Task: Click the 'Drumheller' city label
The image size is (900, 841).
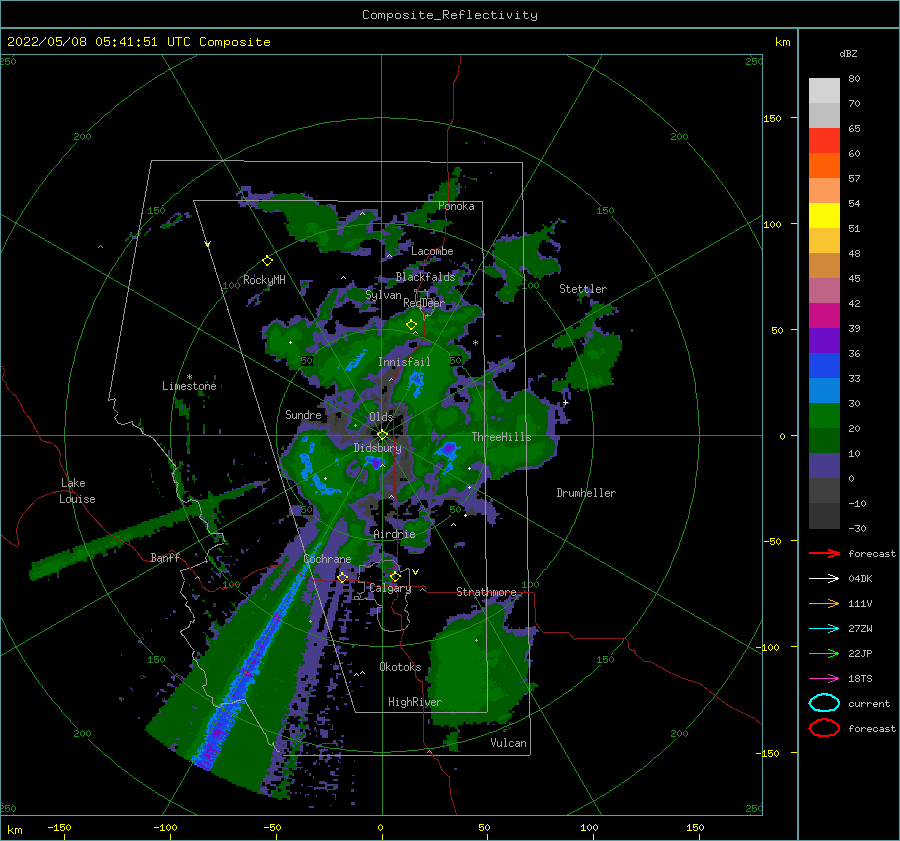Action: point(586,493)
